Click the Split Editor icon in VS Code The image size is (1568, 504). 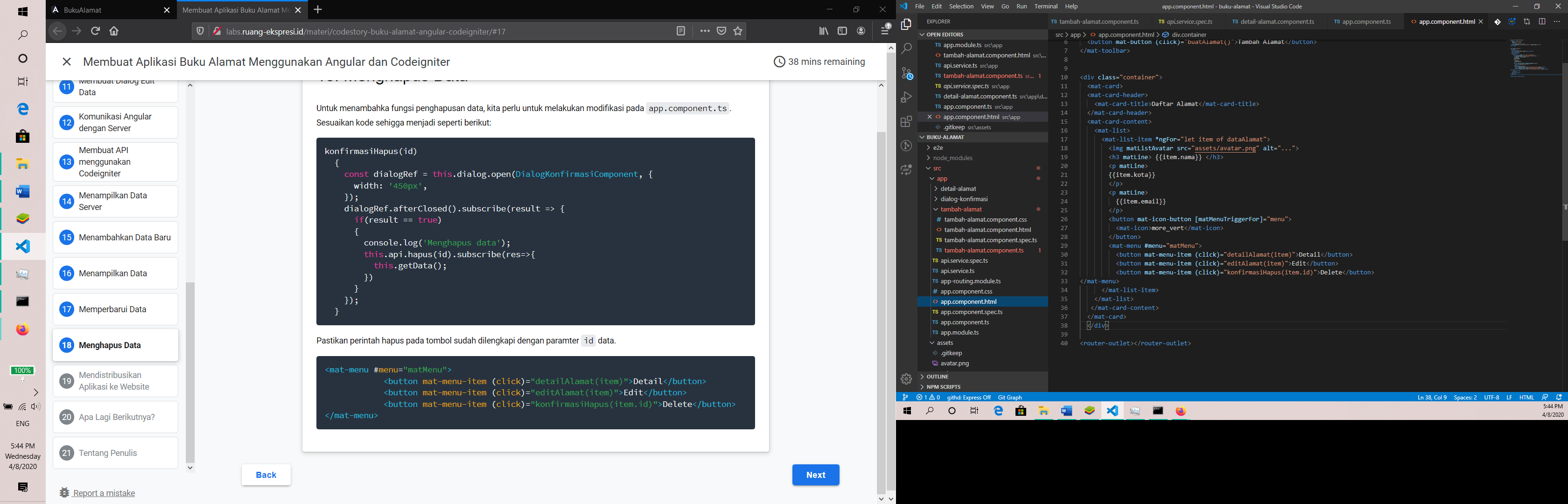[x=1542, y=22]
